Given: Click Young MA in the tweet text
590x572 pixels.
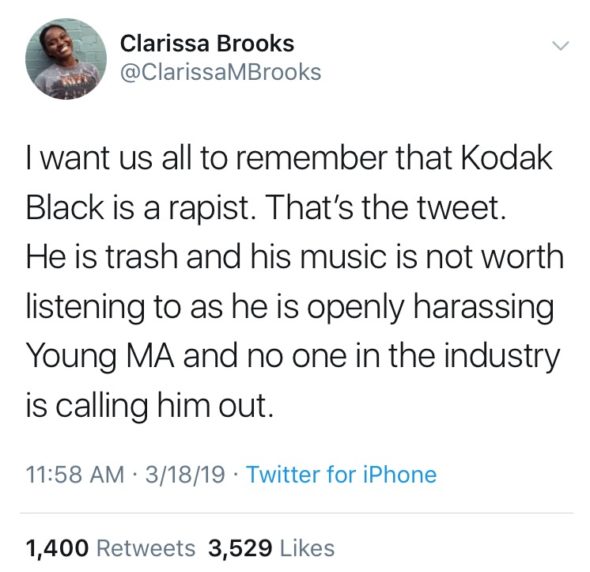Looking at the screenshot, I should coord(101,357).
